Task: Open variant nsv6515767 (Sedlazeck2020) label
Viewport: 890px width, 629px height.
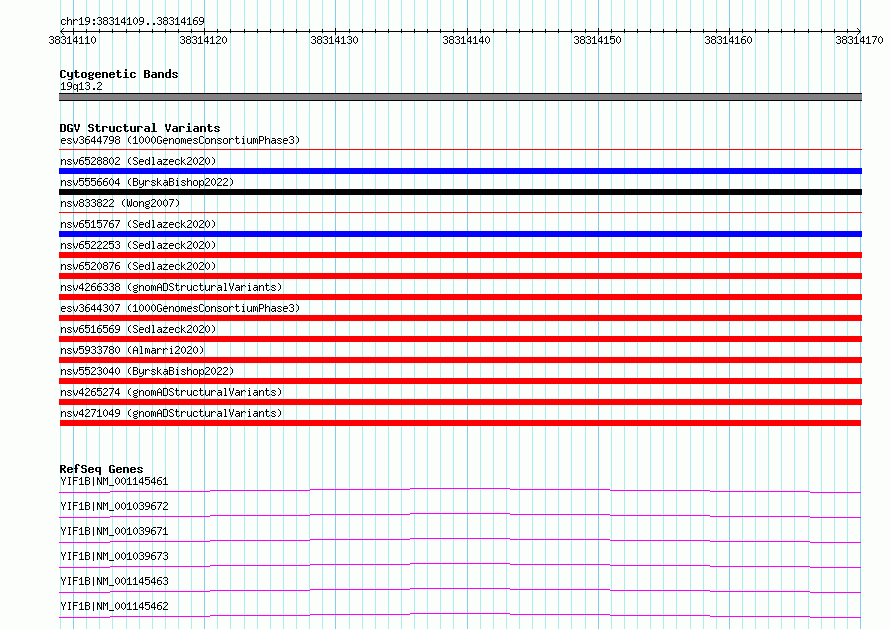Action: pos(138,224)
